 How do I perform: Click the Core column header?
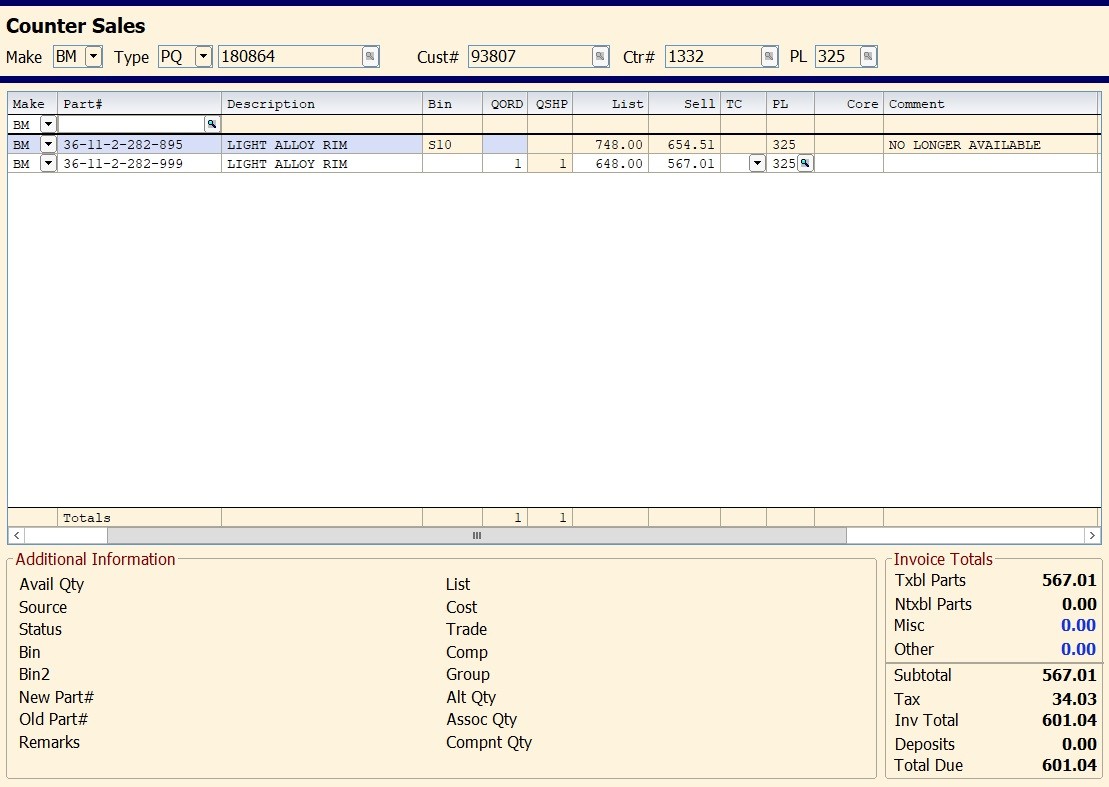[x=849, y=104]
